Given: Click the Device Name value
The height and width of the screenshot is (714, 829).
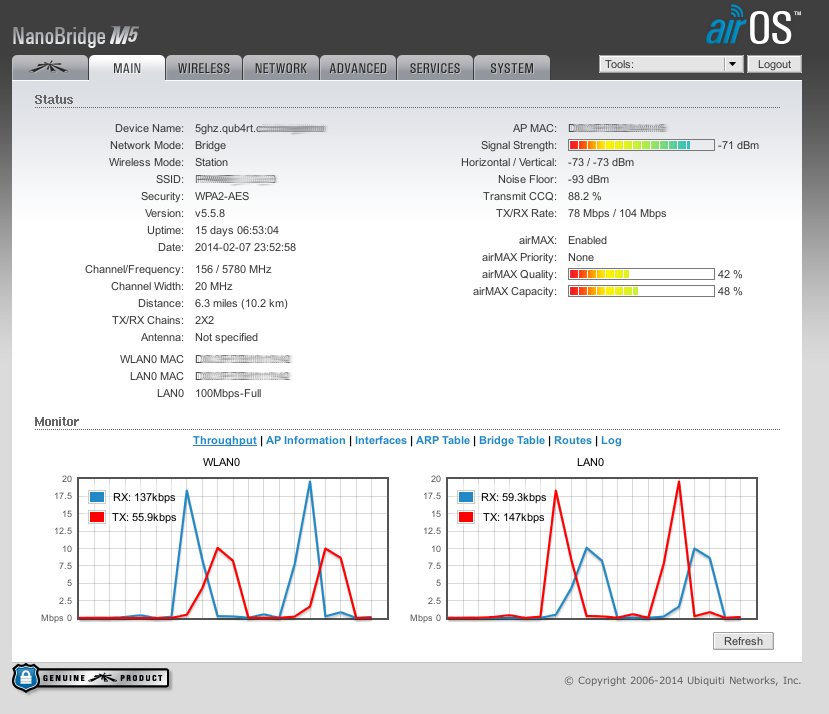Looking at the screenshot, I should click(261, 128).
